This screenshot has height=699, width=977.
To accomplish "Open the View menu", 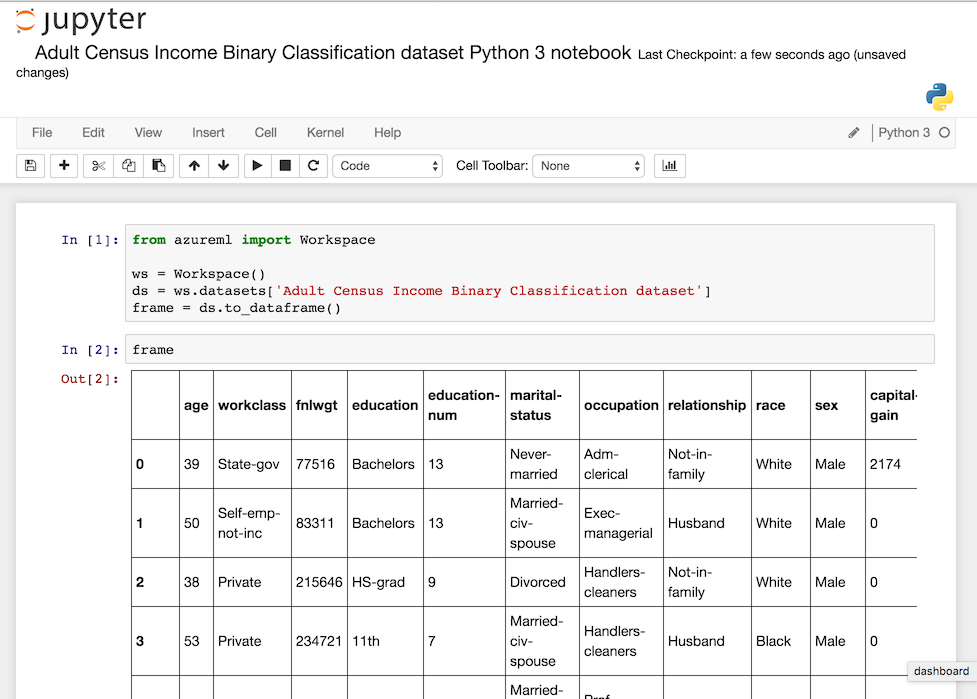I will point(148,133).
